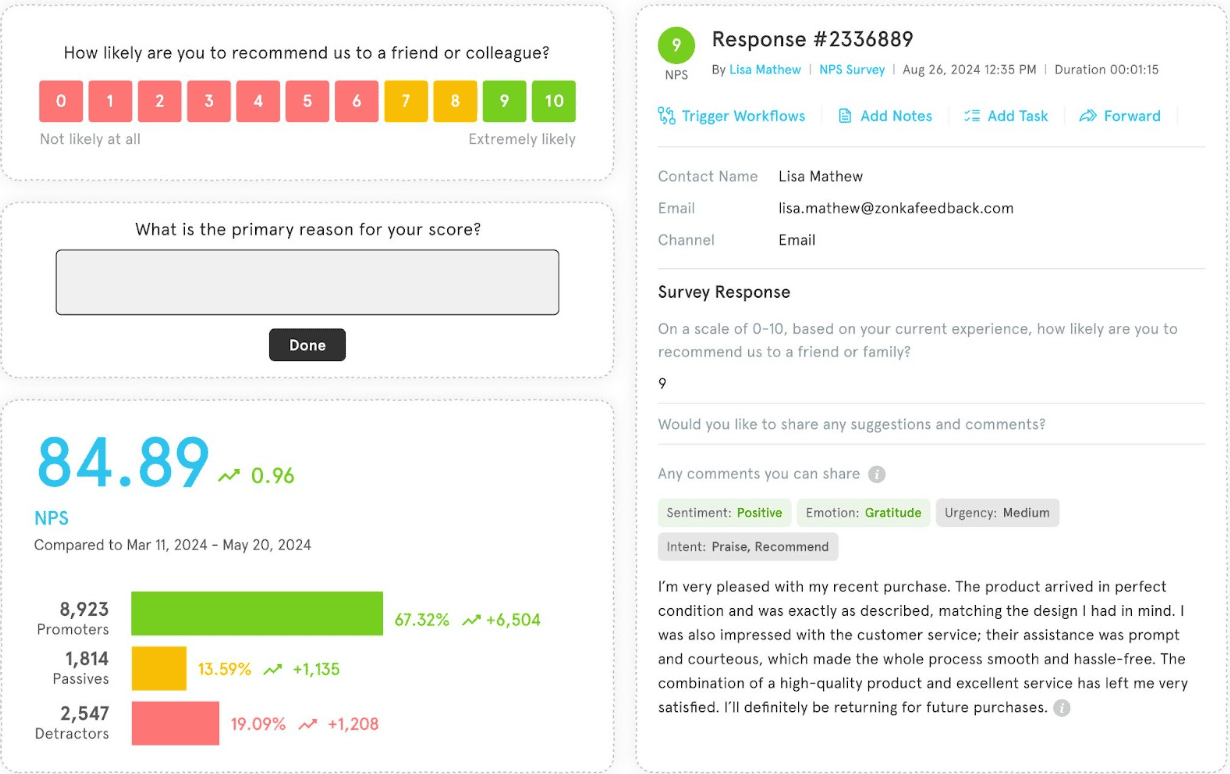
Task: Open the NPS Survey link
Action: tap(852, 70)
